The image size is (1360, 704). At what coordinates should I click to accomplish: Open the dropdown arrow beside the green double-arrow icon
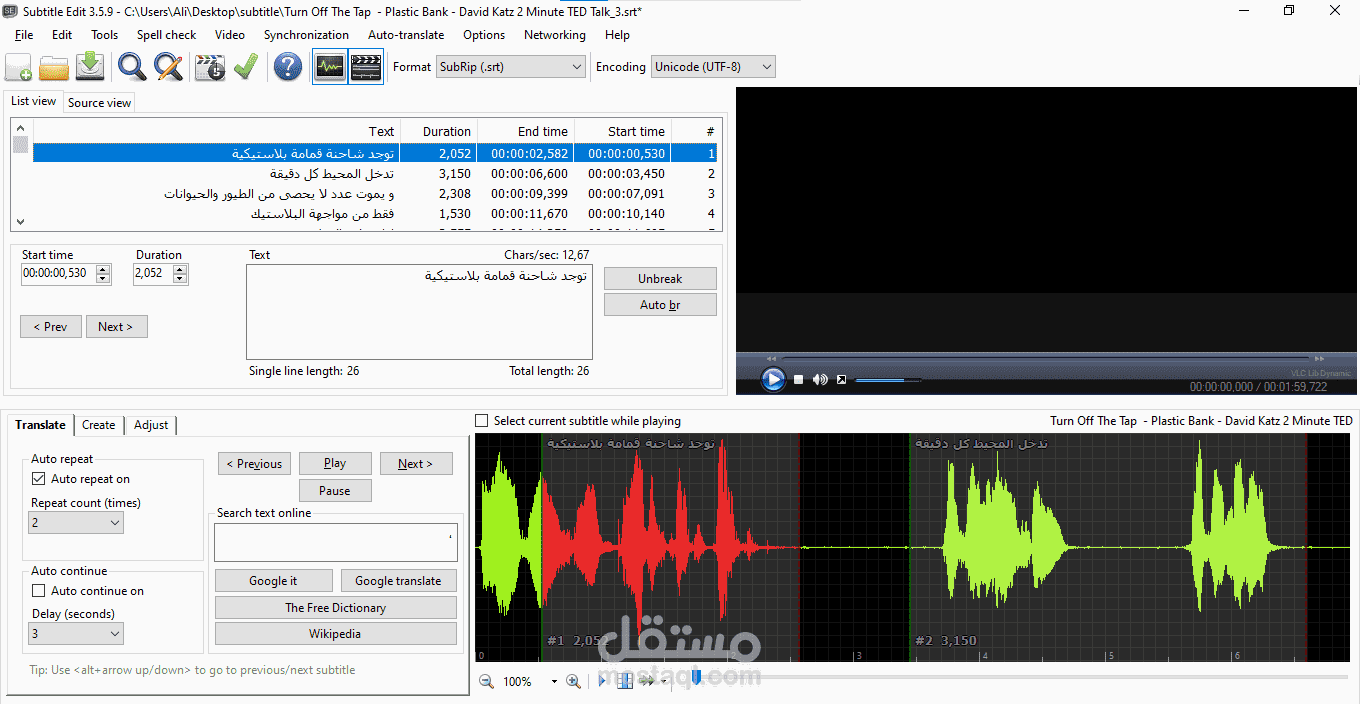tap(664, 682)
